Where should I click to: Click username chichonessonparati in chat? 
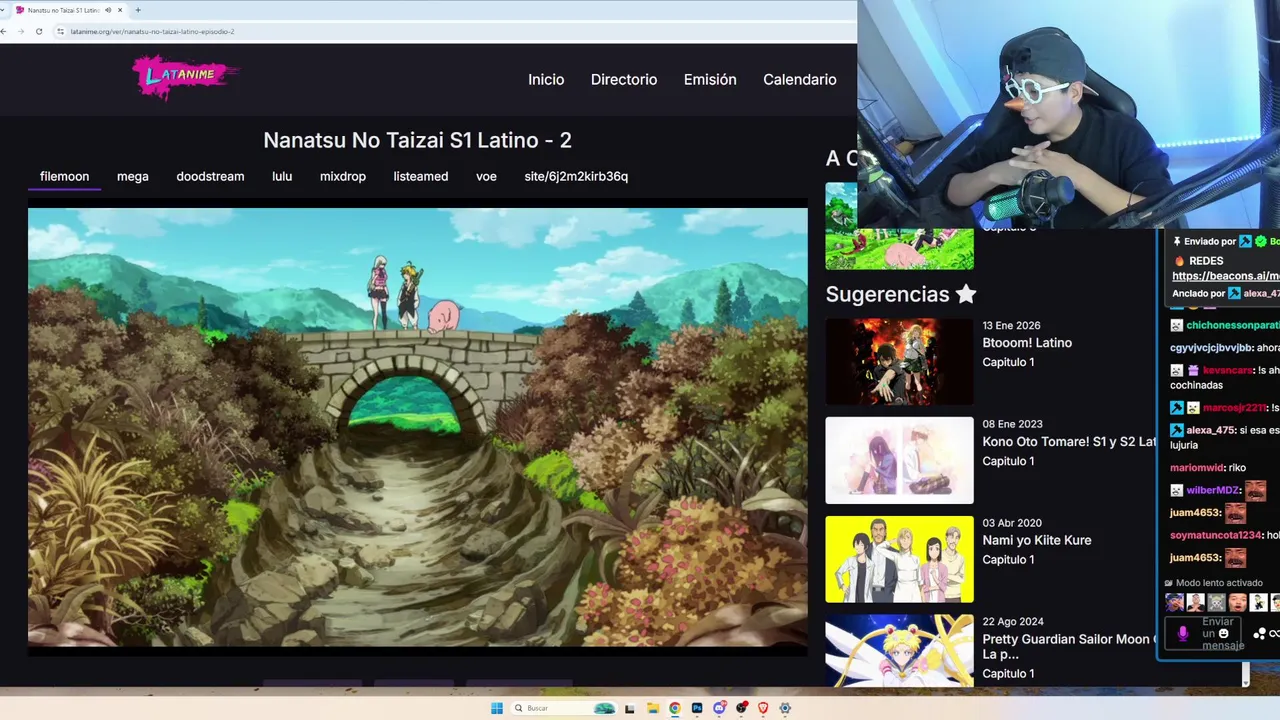(x=1232, y=325)
